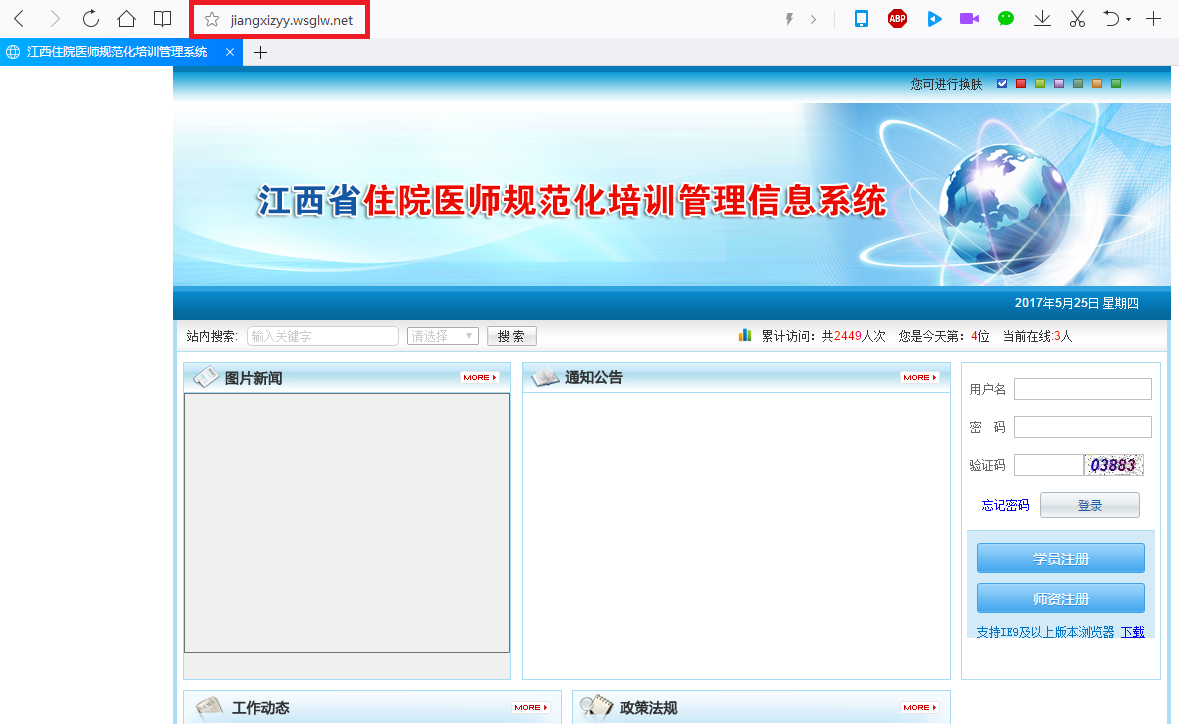Click the 忘记密码 link
Viewport: 1179px width, 724px height.
(x=1005, y=505)
